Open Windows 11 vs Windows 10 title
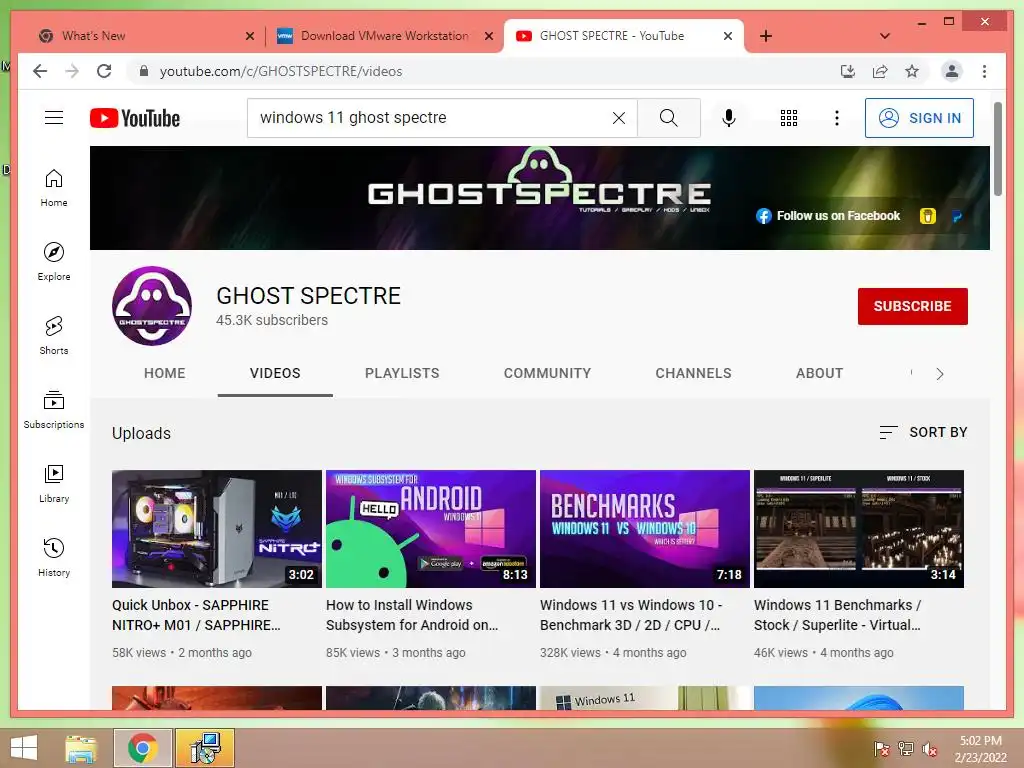The image size is (1024, 768). (x=631, y=615)
